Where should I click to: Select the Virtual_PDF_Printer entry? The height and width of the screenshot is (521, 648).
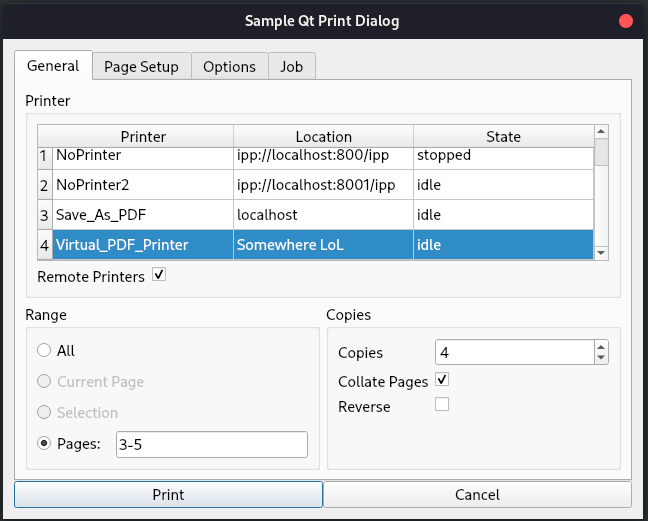point(143,245)
